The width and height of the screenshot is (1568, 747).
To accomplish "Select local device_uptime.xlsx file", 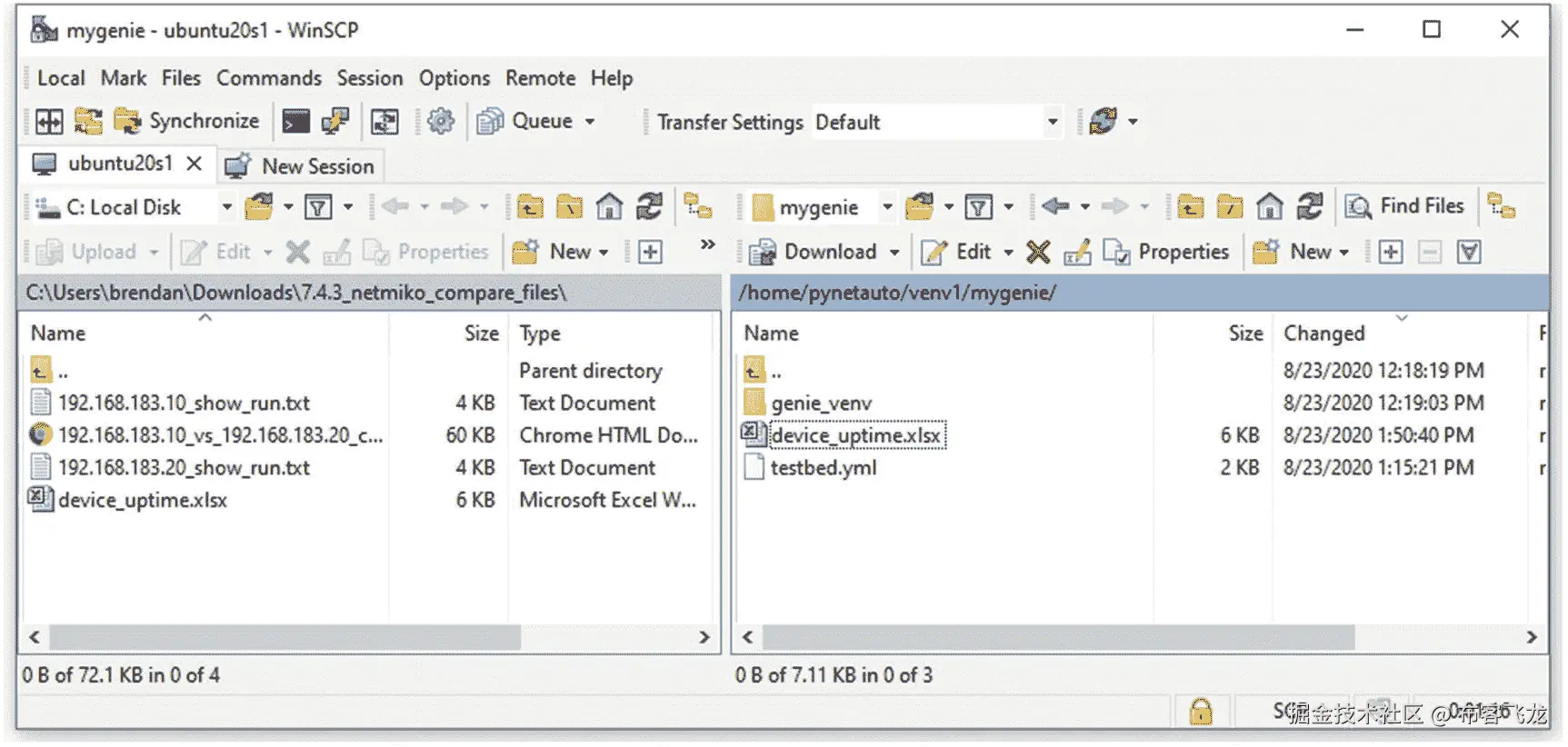I will [143, 501].
